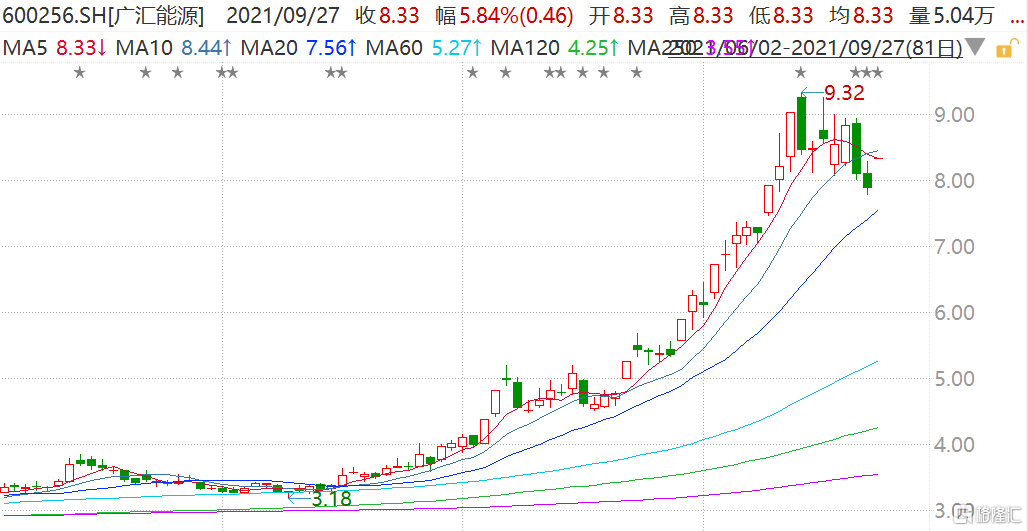
Task: Click the star marker above the 9.32 peak candle
Action: coord(800,73)
